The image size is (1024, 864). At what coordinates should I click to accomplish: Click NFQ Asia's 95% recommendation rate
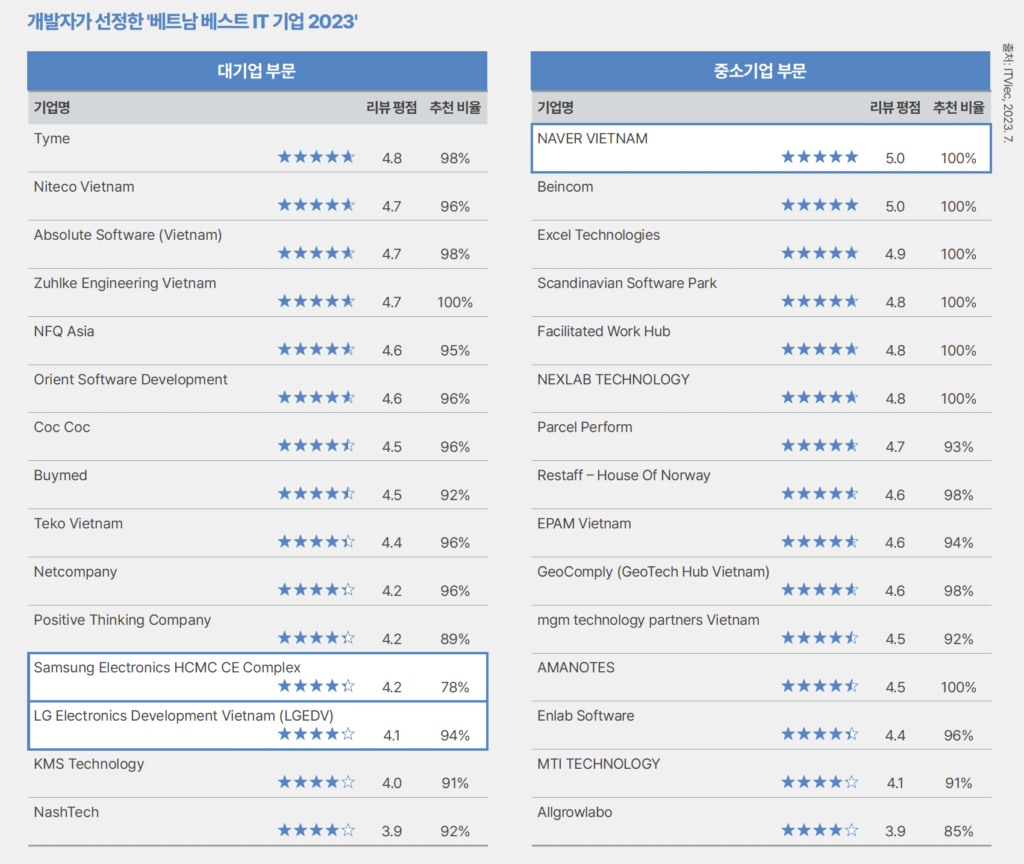(x=455, y=351)
